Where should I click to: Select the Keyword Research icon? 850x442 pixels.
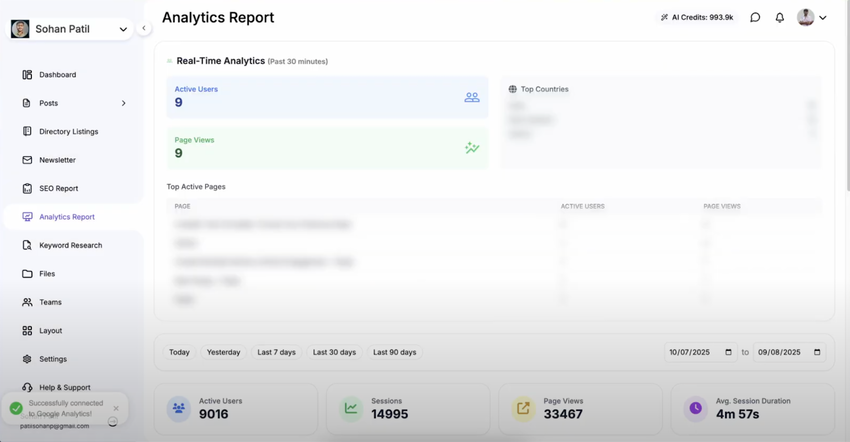(27, 245)
